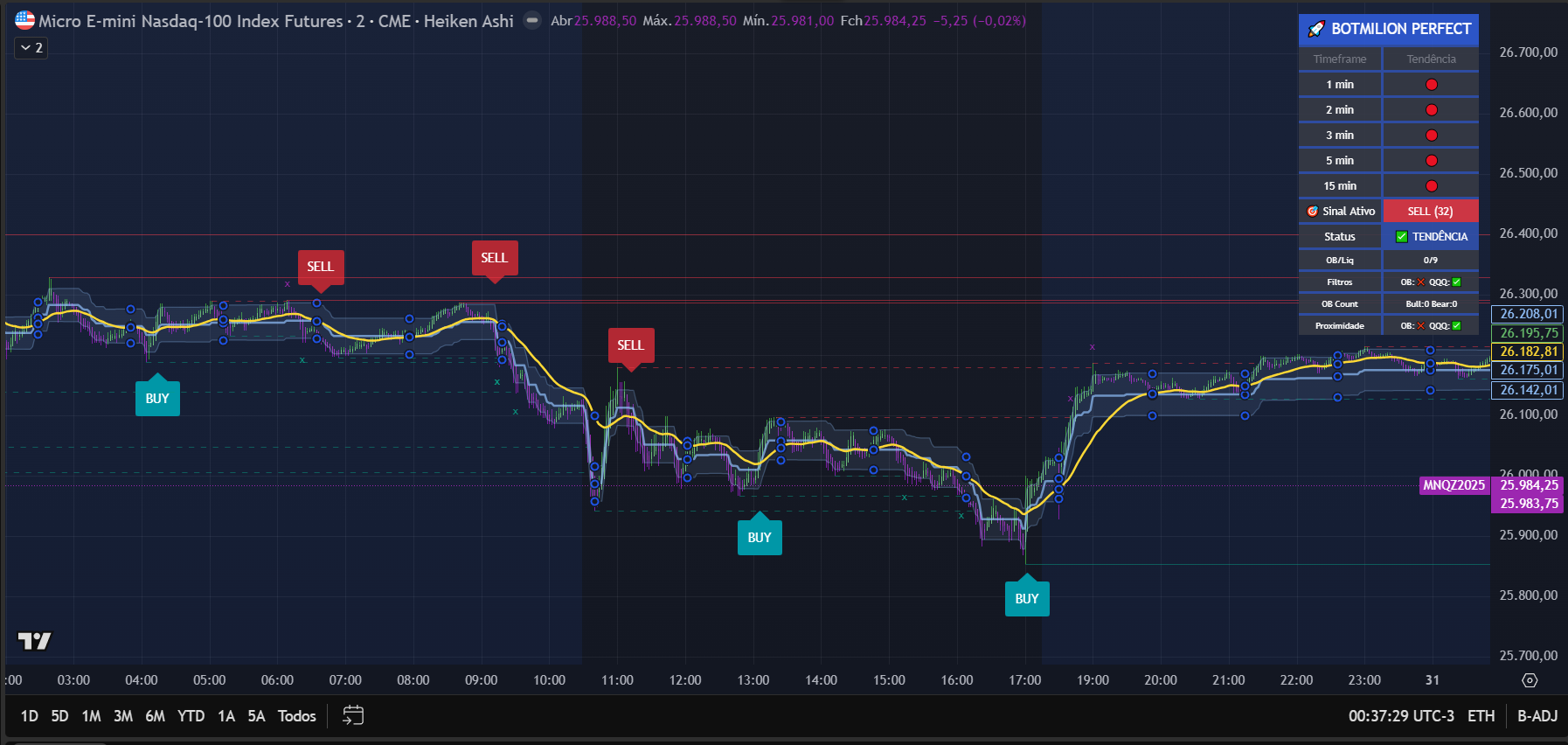Open the ETH session dropdown
Image resolution: width=1568 pixels, height=745 pixels.
tap(1481, 716)
